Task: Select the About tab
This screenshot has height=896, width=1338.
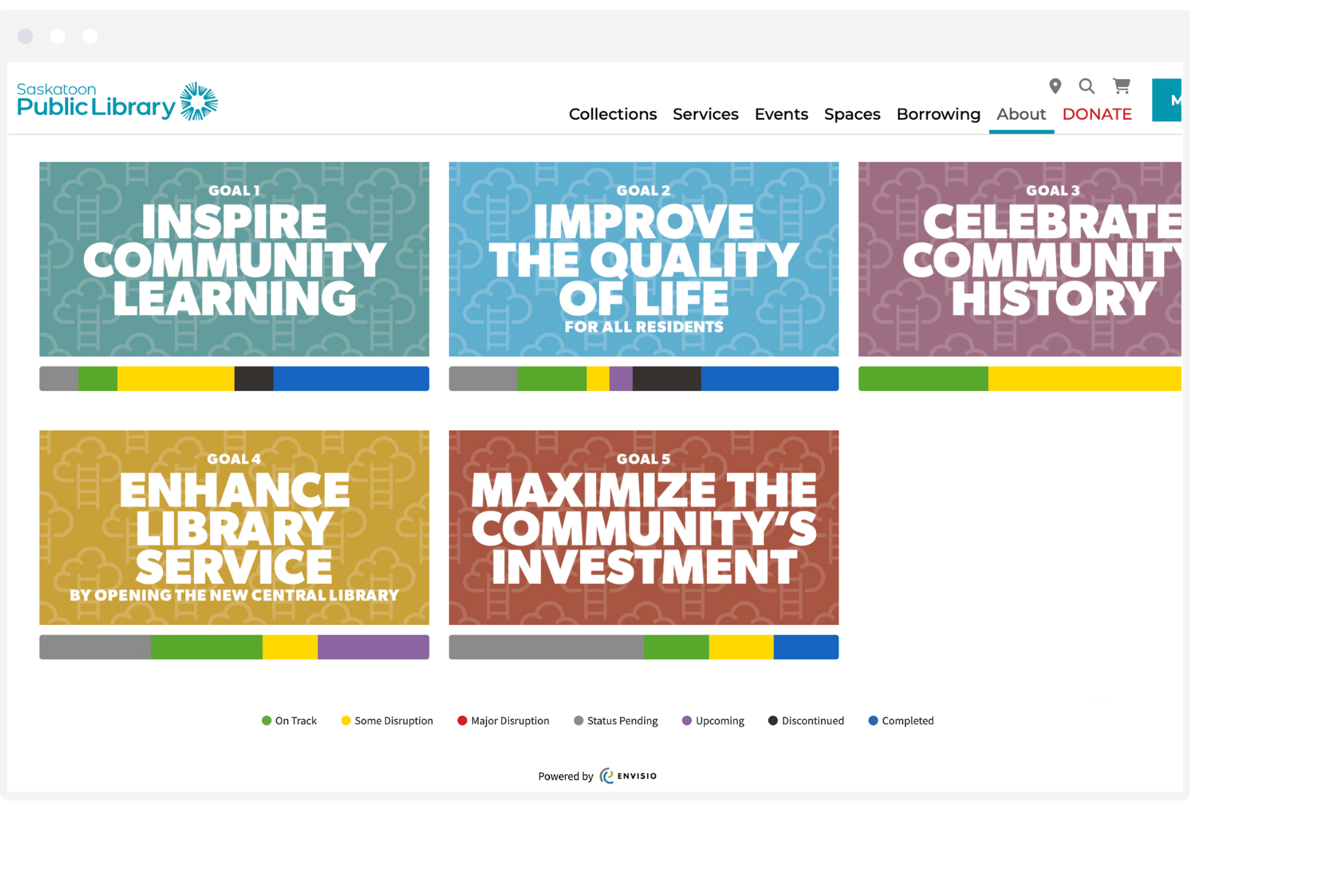Action: [x=1021, y=115]
